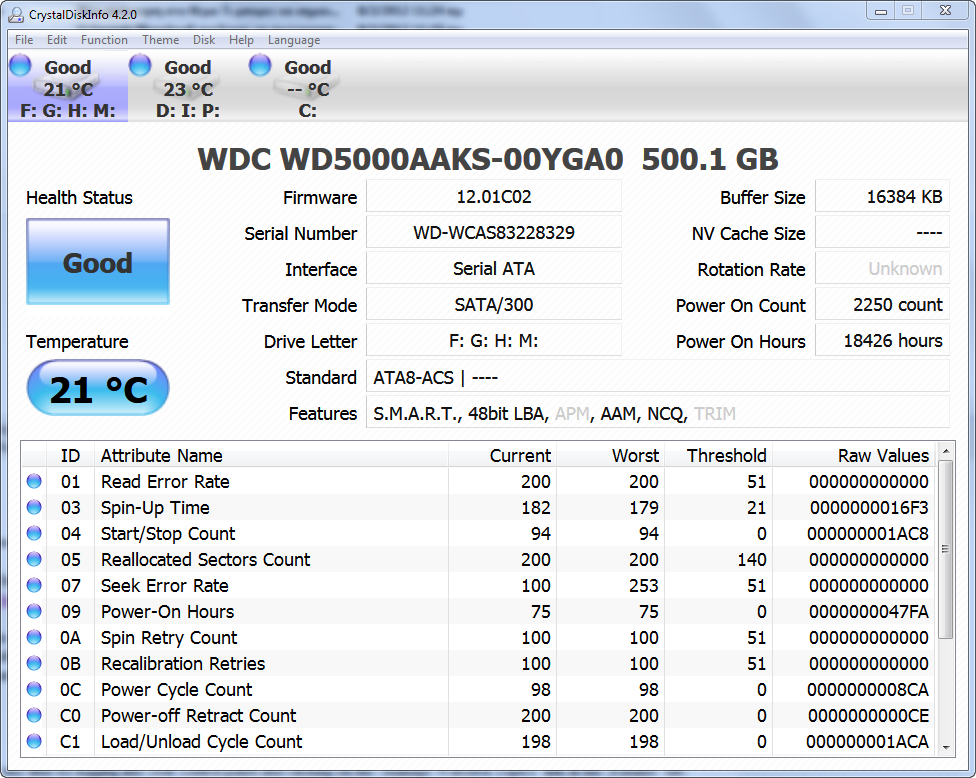Click the blue Good health status button

point(98,261)
